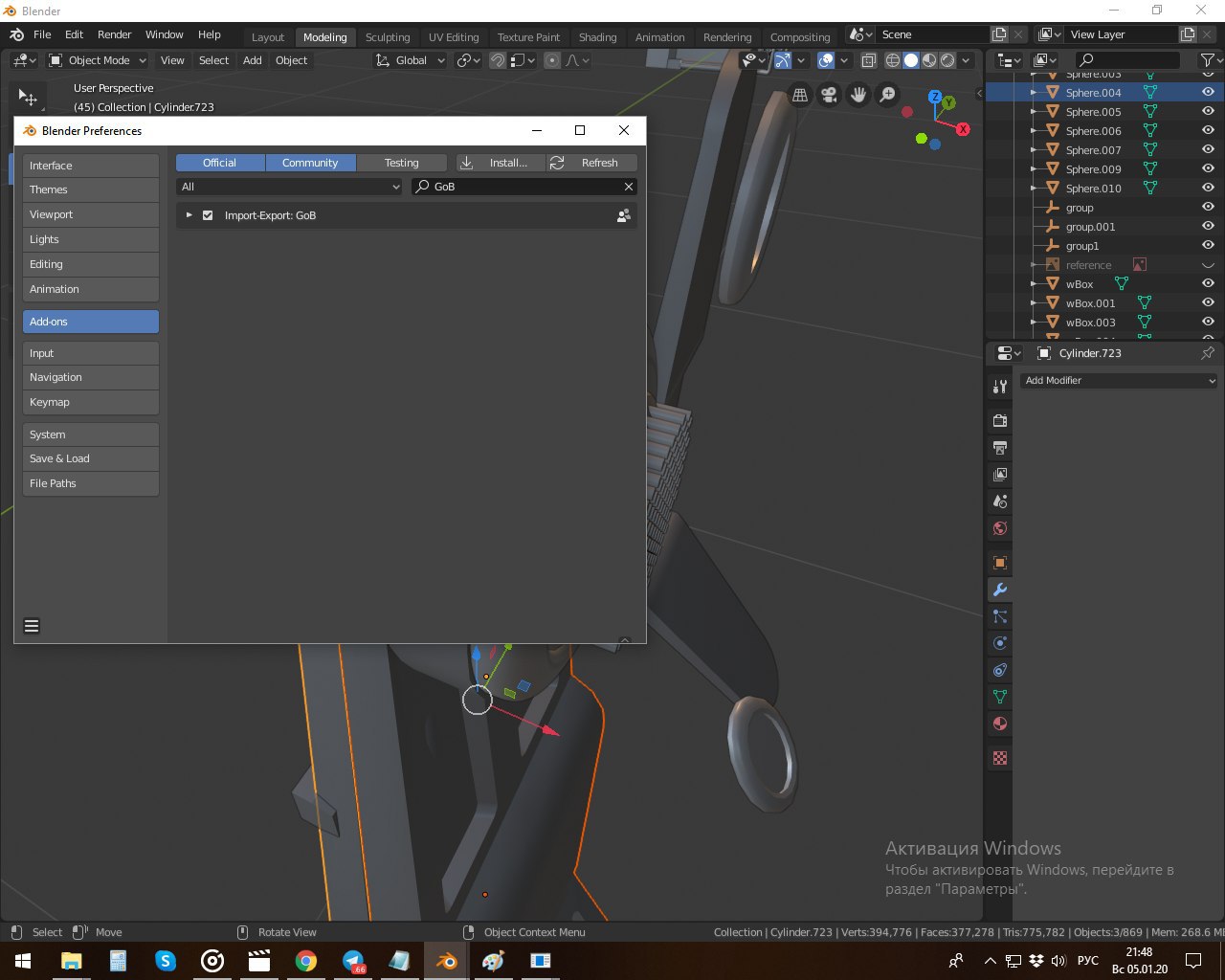Expand wBox.001 in the outliner tree
The width and height of the screenshot is (1225, 980).
click(1034, 303)
